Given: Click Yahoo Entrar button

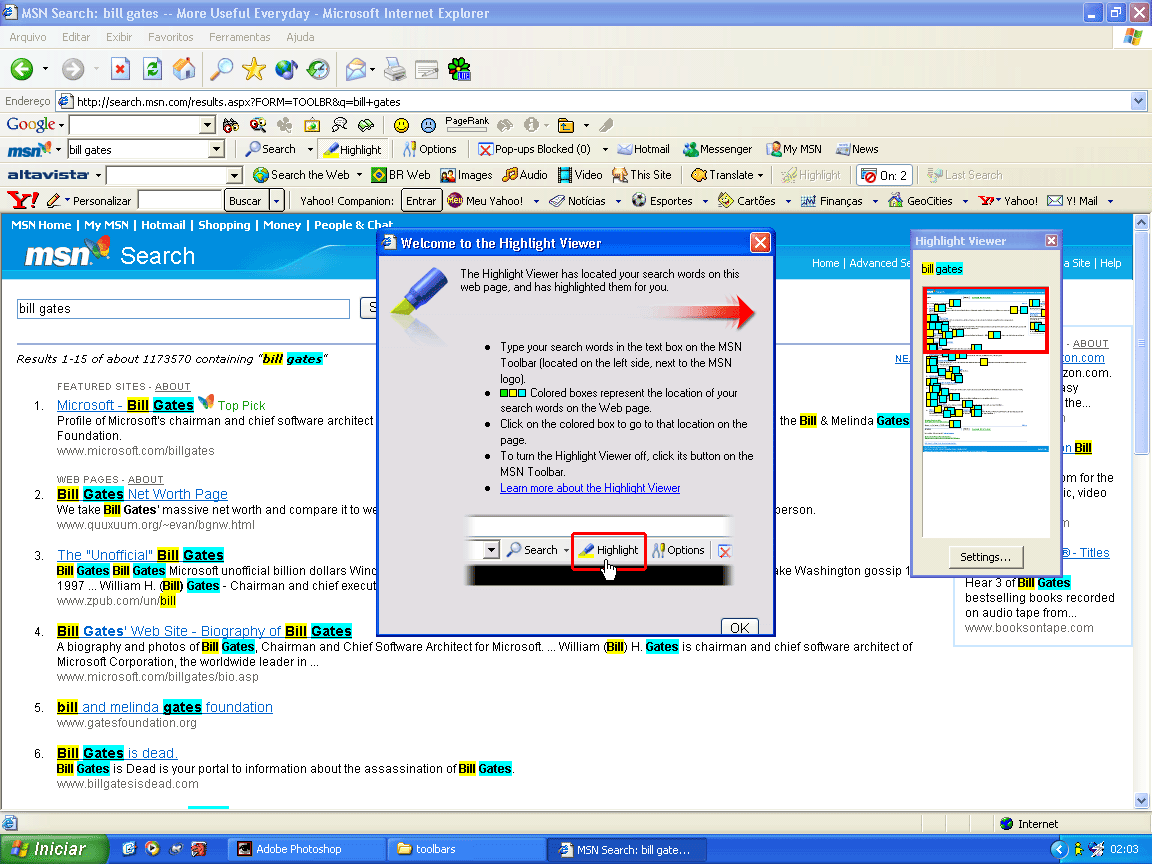Looking at the screenshot, I should click(x=421, y=201).
